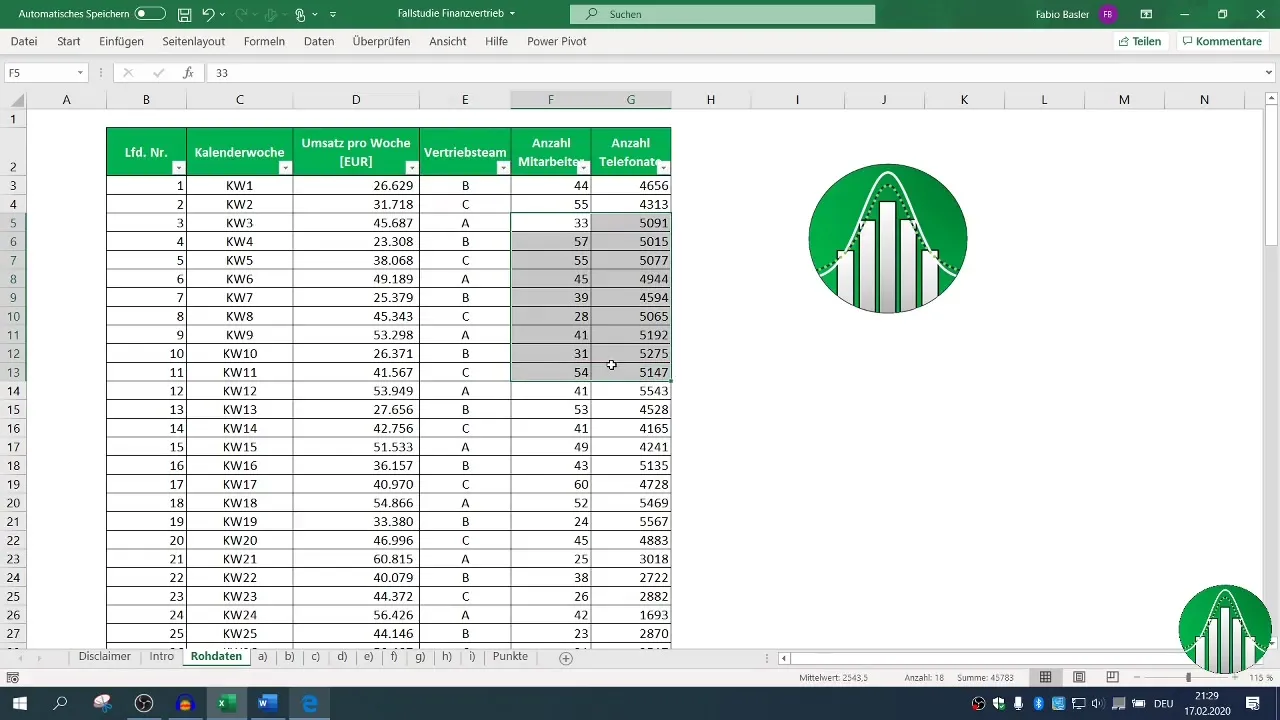This screenshot has height=720, width=1280.
Task: Click the Teilen share button
Action: tap(1140, 41)
